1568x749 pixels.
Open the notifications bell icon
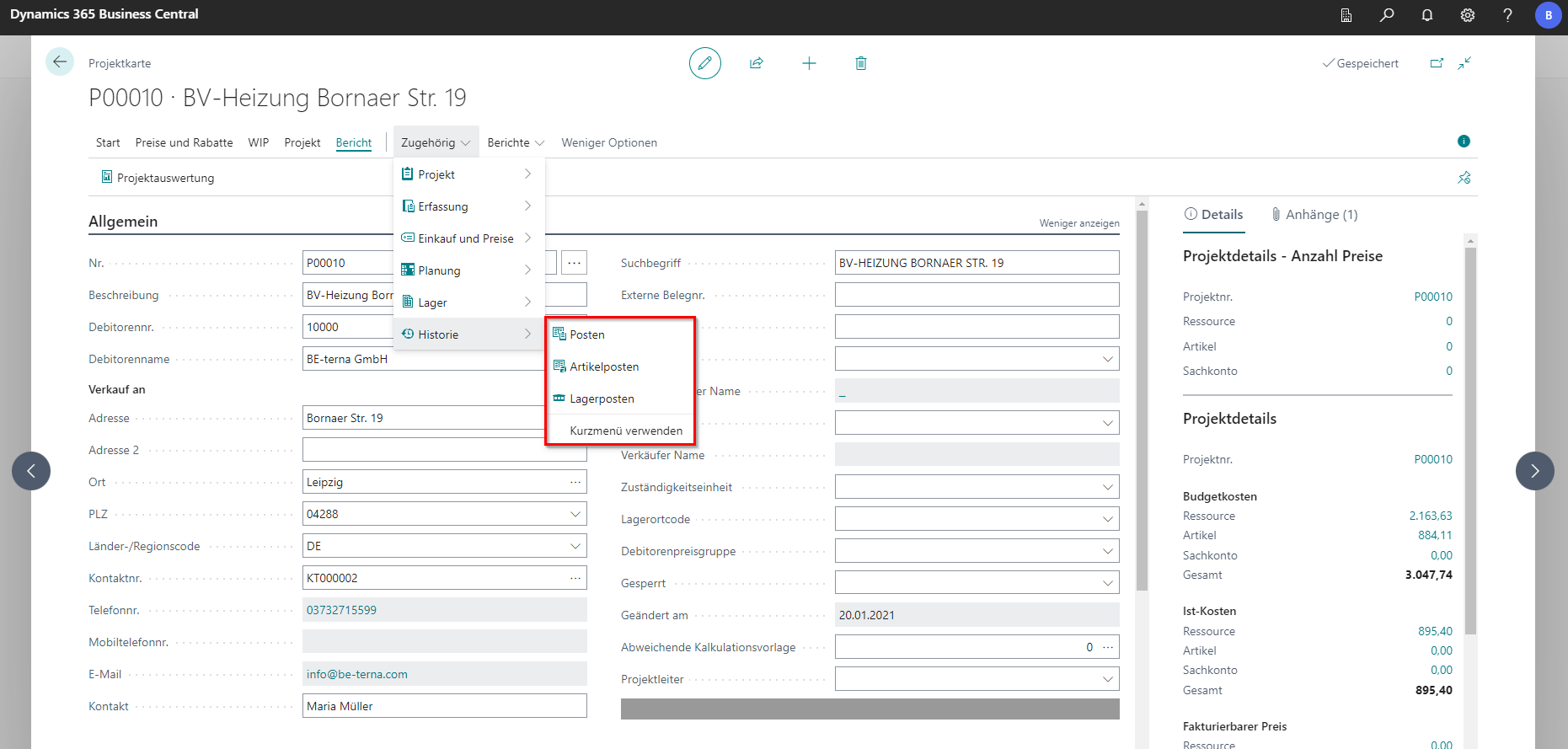(1426, 15)
